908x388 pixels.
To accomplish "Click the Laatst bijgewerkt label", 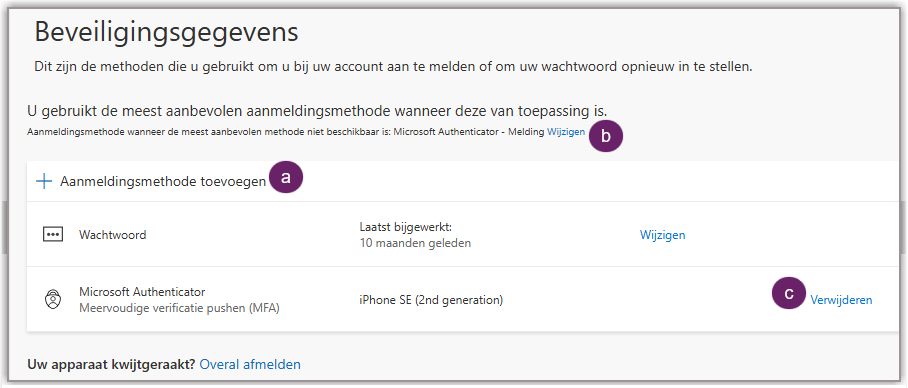I will coord(405,226).
